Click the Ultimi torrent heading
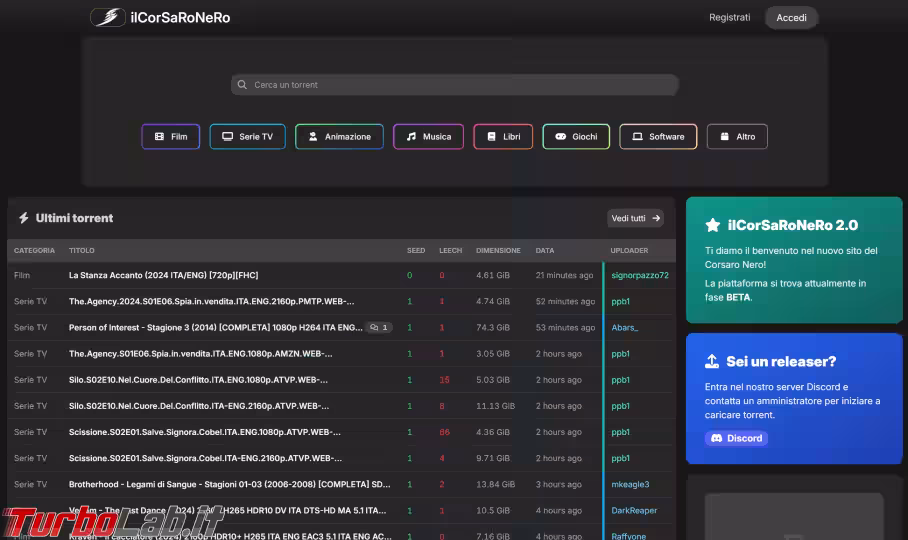Screen dimensions: 908x540 [x=74, y=218]
